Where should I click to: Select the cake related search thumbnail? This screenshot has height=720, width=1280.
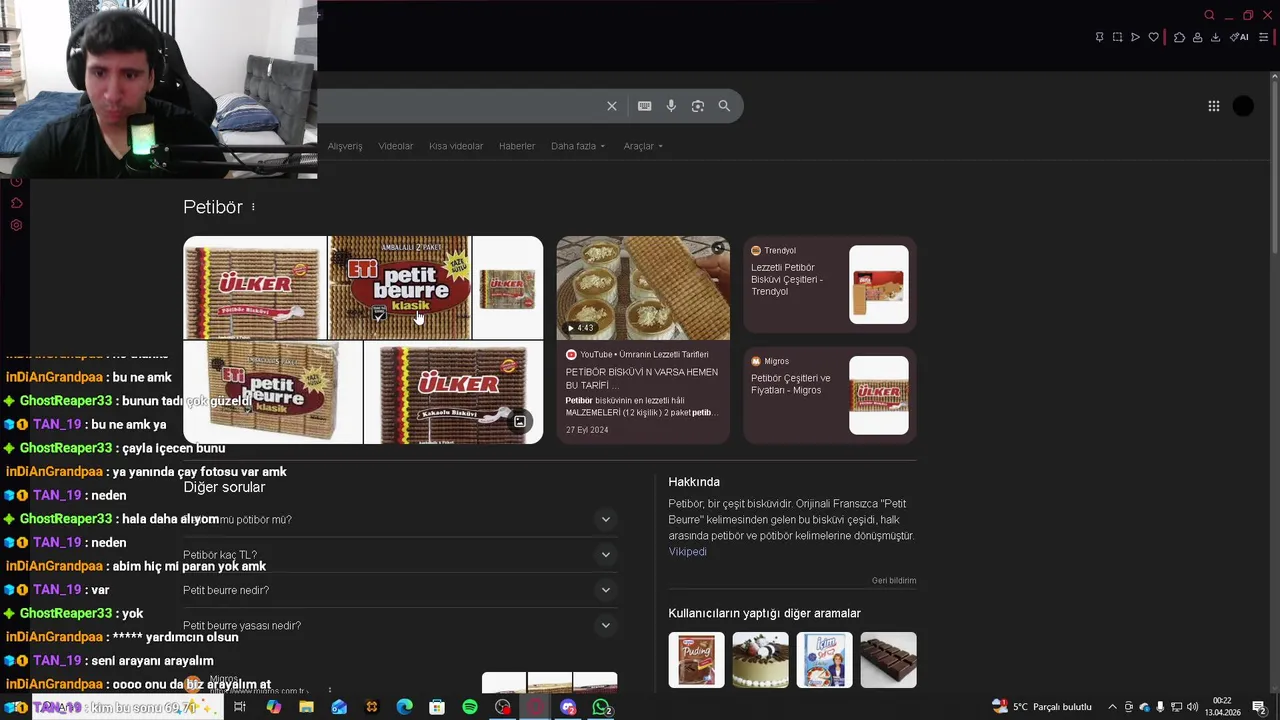tap(760, 660)
